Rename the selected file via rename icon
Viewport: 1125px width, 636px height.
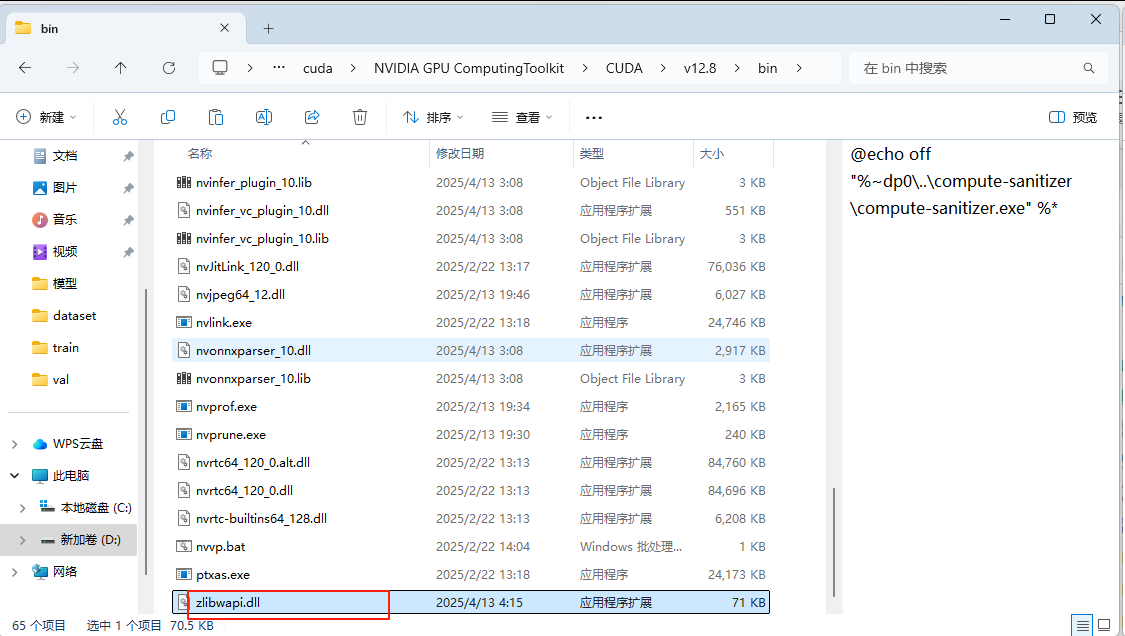264,117
